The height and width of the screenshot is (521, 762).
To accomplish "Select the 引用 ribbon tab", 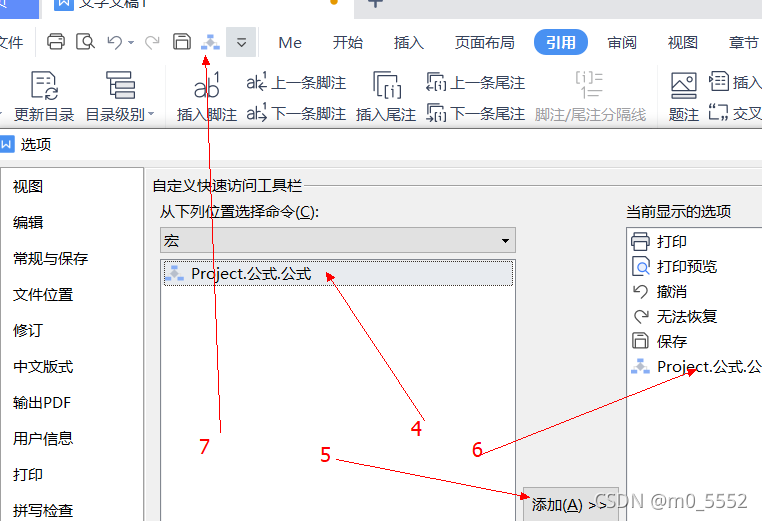I will (x=561, y=42).
